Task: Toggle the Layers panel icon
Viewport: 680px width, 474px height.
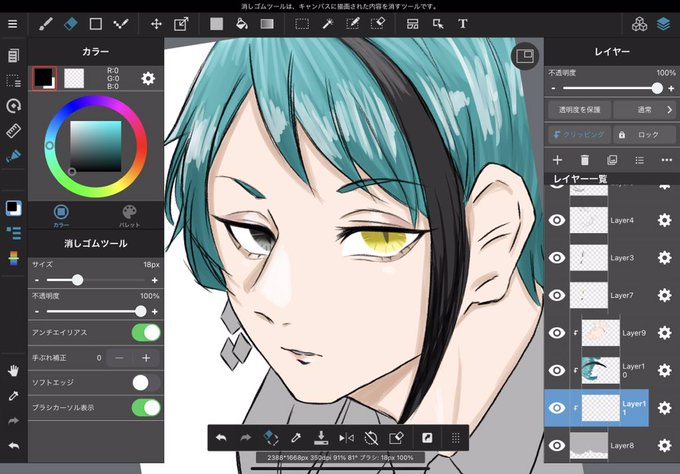Action: (664, 24)
